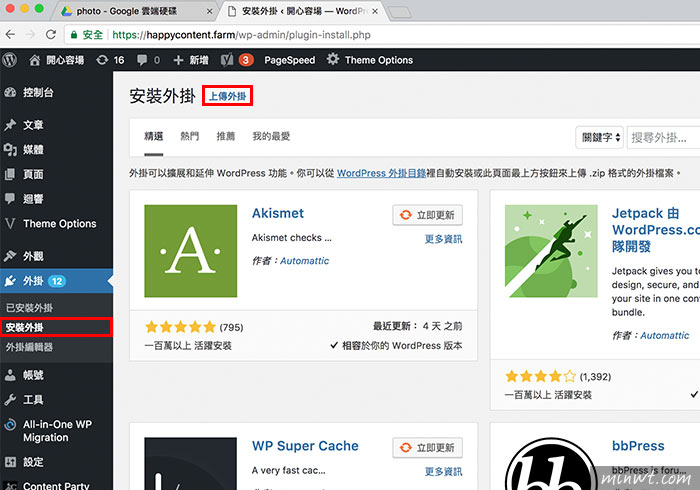Screen dimensions: 700x490
Task: Open 文章 pushpin icon in sidebar
Action: [10, 125]
